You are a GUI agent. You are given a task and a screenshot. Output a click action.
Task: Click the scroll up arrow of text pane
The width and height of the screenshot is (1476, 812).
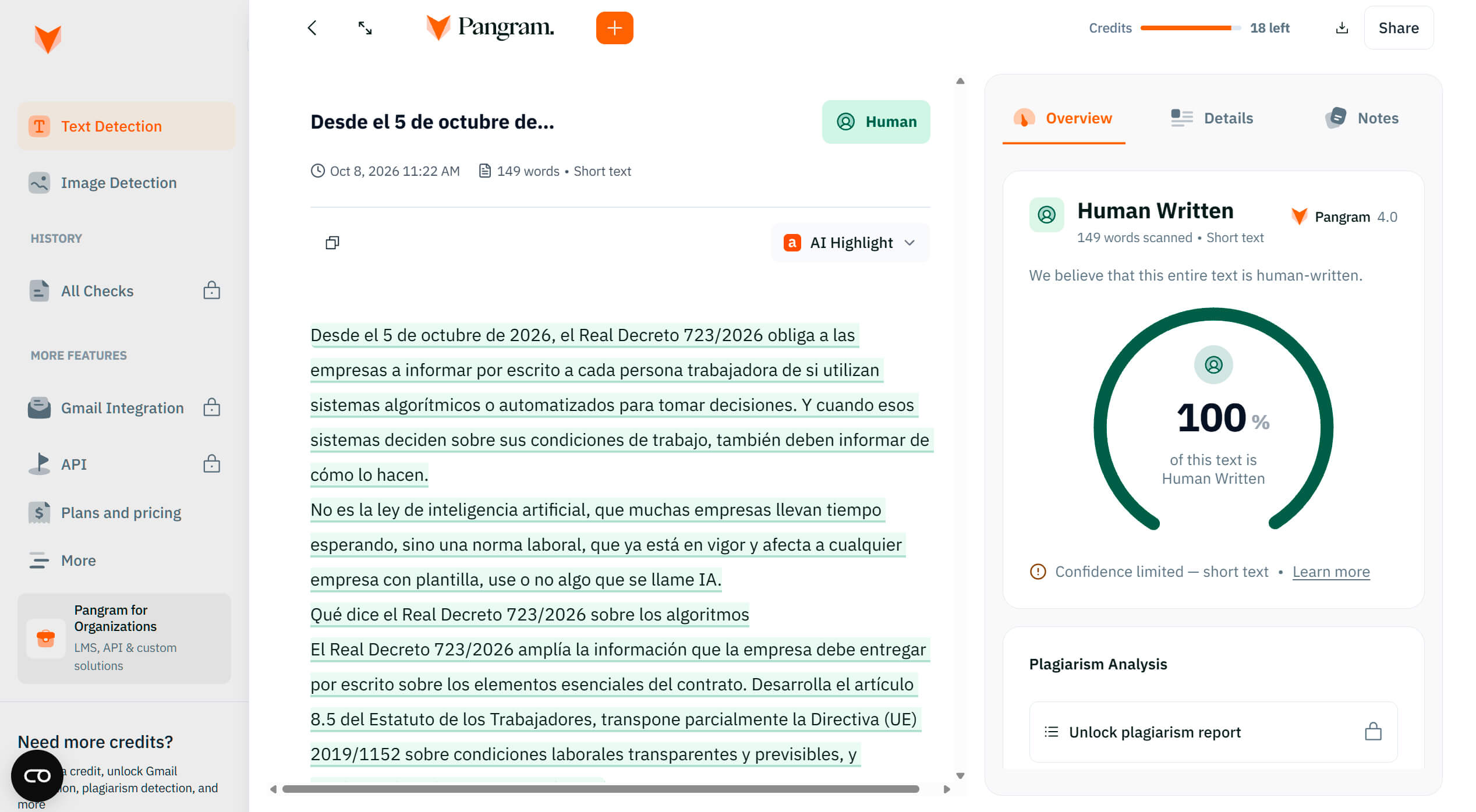click(x=960, y=81)
